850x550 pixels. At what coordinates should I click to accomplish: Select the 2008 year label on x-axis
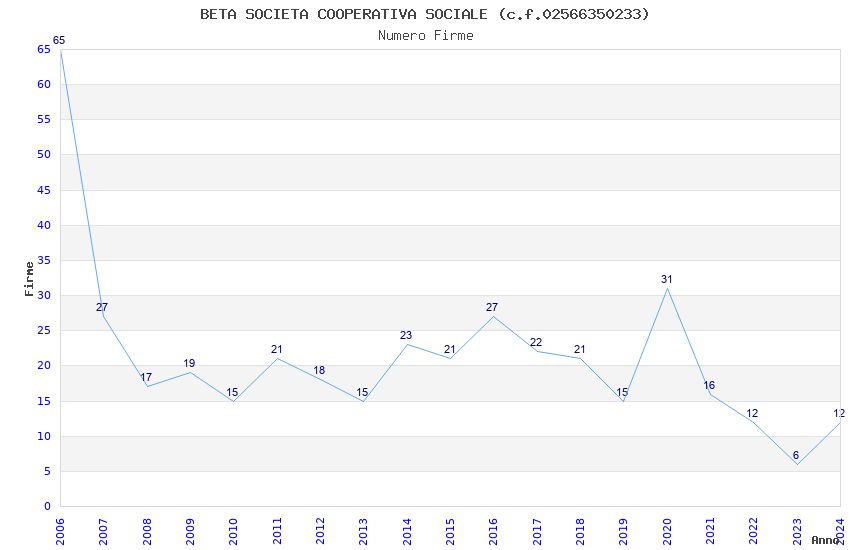tap(146, 532)
